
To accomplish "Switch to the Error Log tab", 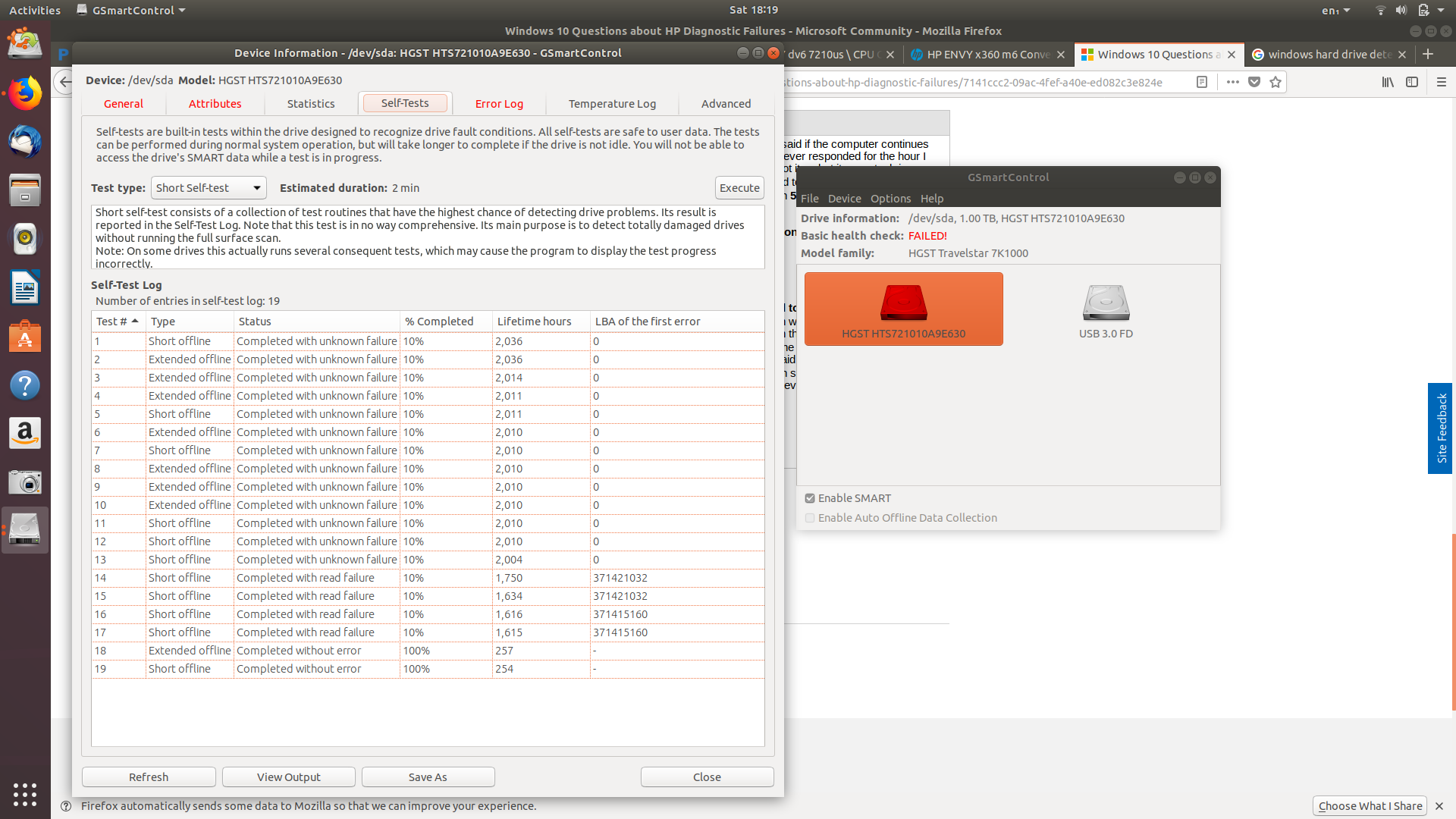I will [499, 104].
